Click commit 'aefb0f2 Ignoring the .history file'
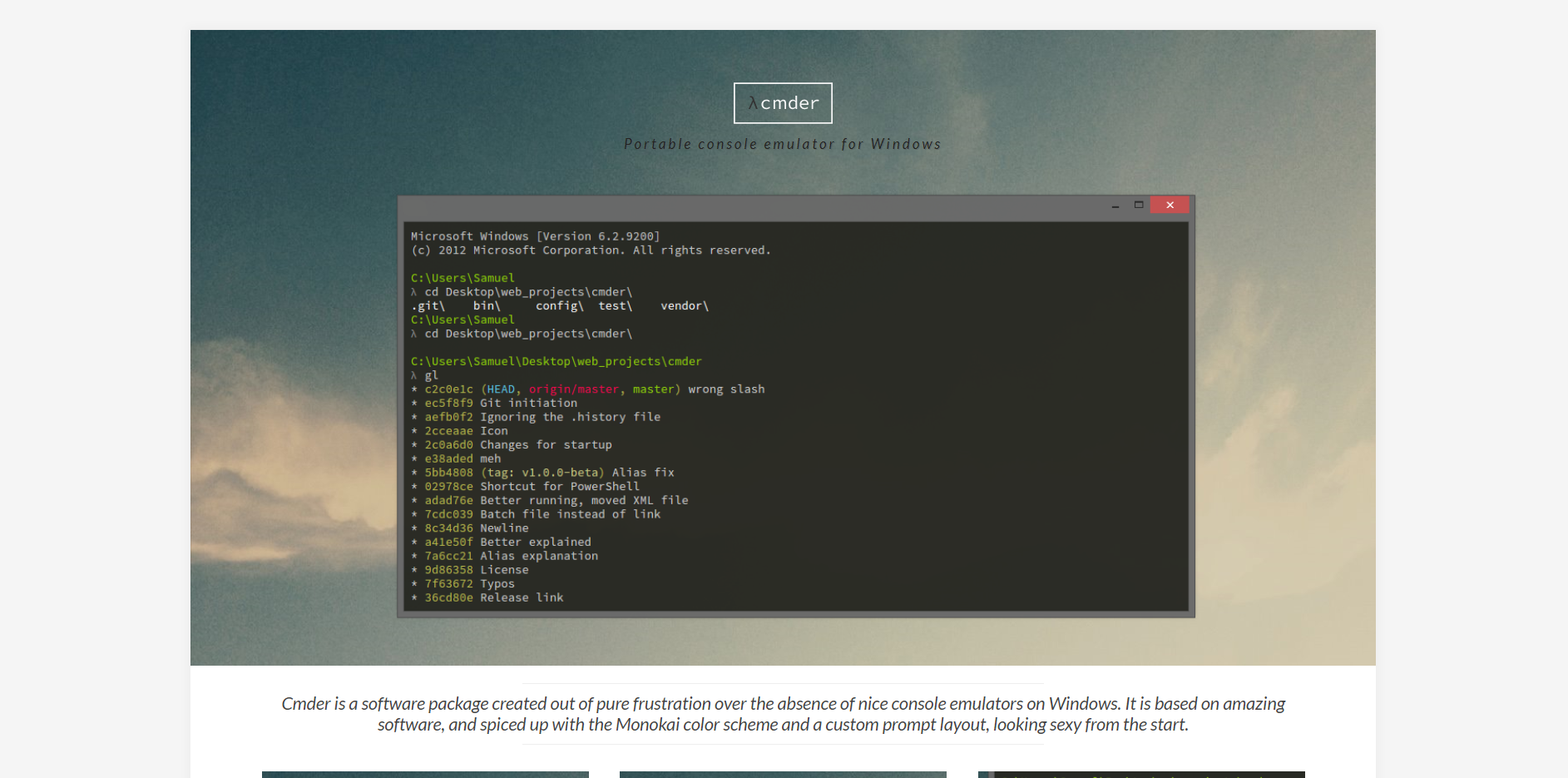Screen dimensions: 1568x778 tap(536, 417)
